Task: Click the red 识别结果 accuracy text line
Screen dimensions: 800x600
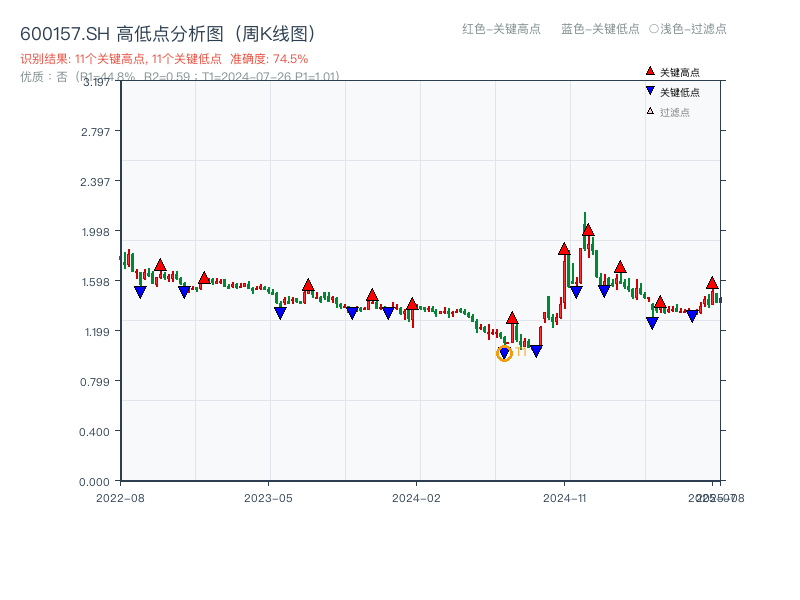Action: [164, 59]
